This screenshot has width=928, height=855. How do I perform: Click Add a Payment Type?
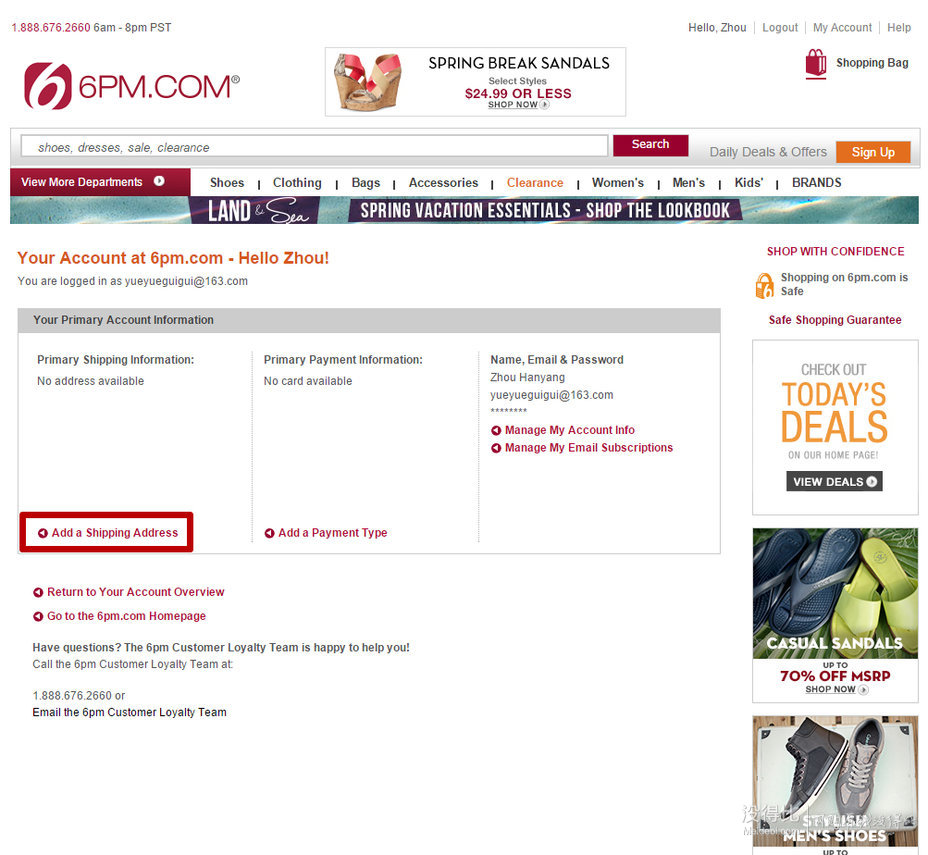(x=333, y=533)
